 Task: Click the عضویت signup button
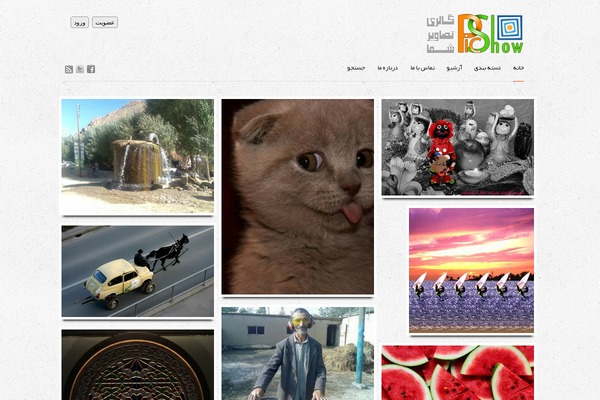coord(105,23)
